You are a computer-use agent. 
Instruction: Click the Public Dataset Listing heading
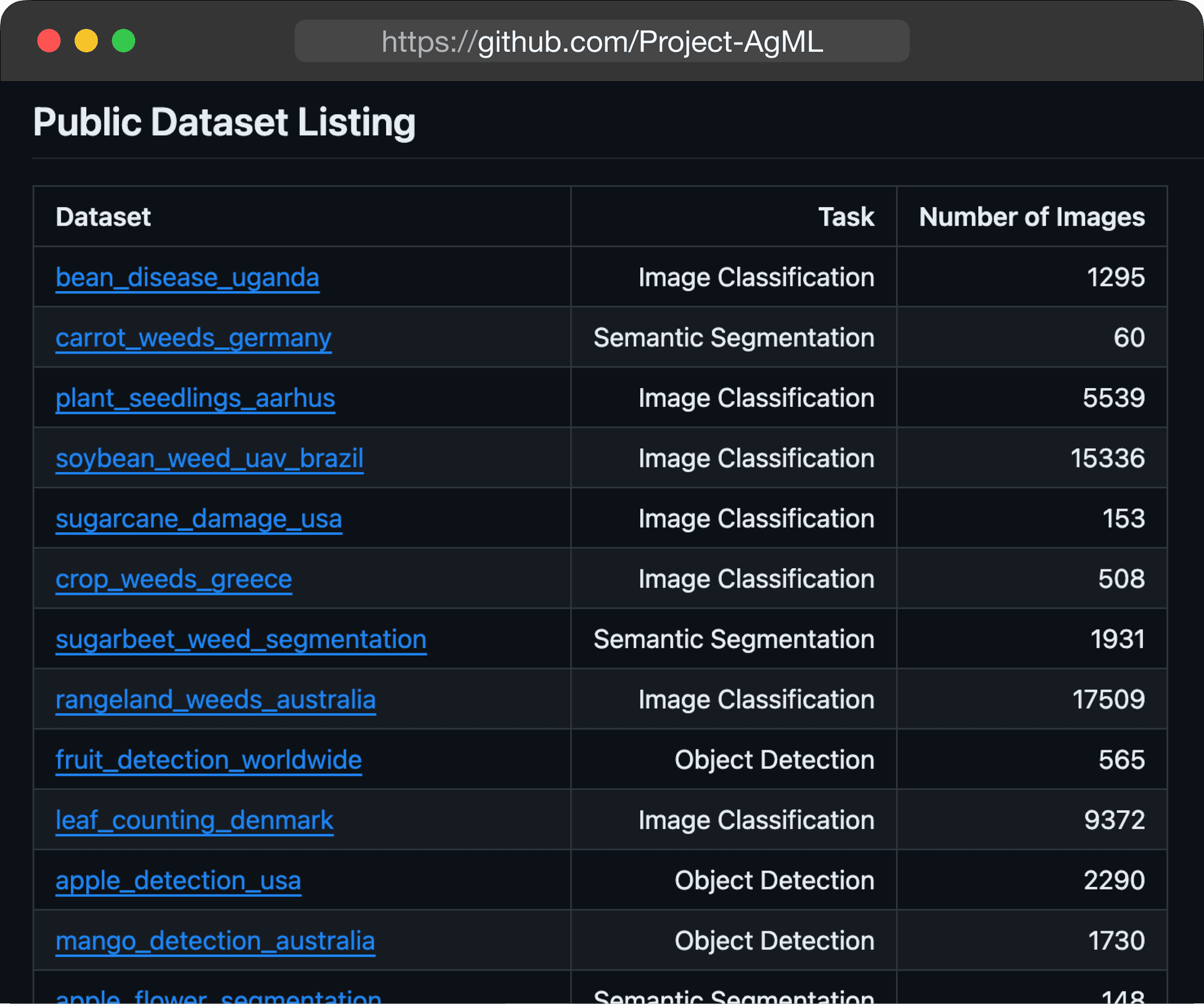[224, 122]
